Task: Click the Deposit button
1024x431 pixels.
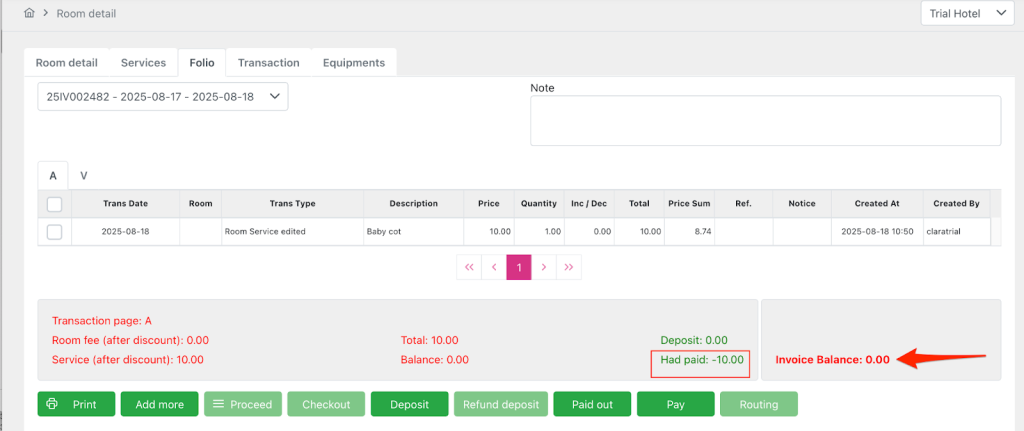Action: [x=409, y=404]
